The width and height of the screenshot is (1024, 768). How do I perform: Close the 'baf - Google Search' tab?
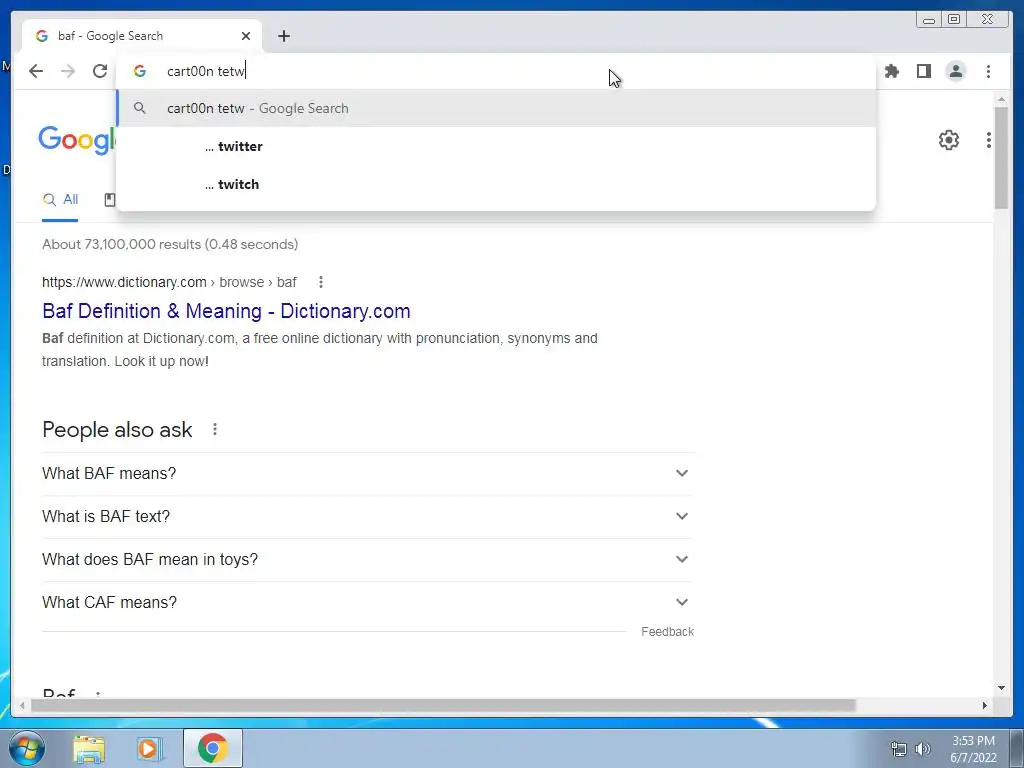click(x=246, y=36)
